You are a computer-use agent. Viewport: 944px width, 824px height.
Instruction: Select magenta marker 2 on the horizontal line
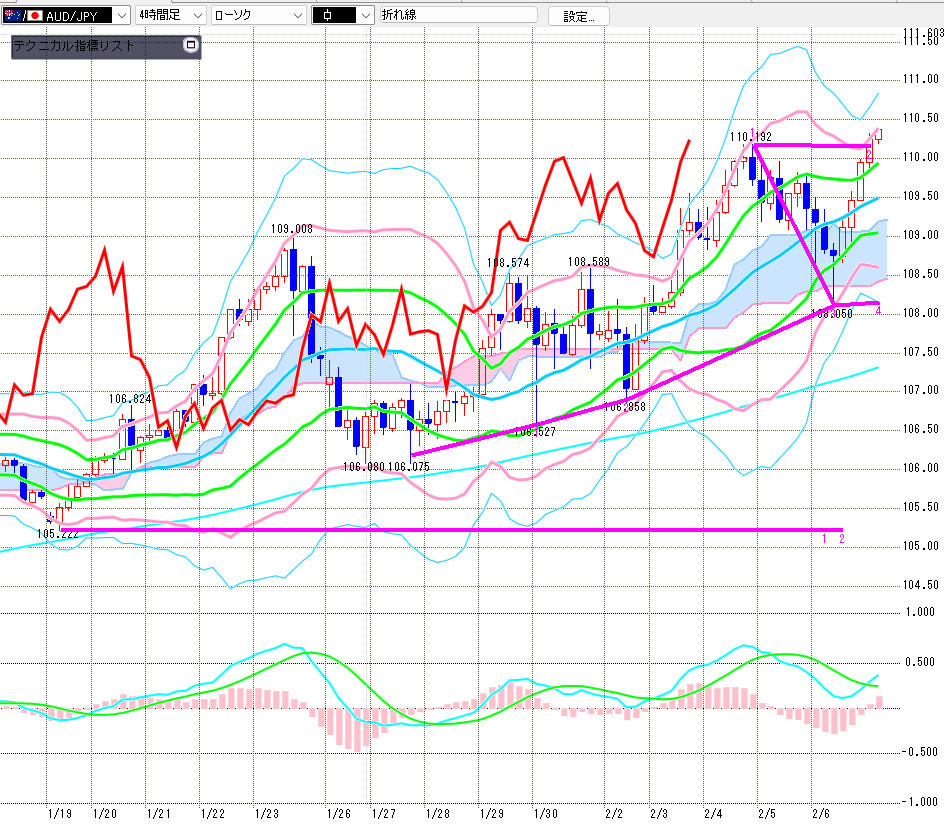pos(842,539)
